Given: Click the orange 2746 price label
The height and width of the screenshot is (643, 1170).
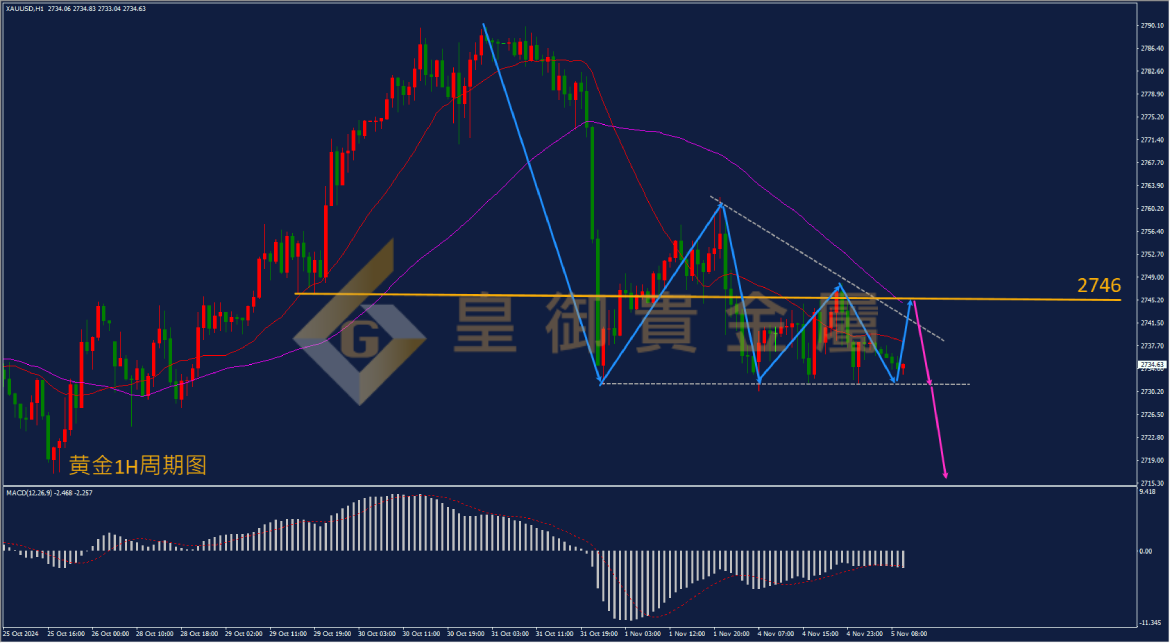Looking at the screenshot, I should coord(1098,285).
